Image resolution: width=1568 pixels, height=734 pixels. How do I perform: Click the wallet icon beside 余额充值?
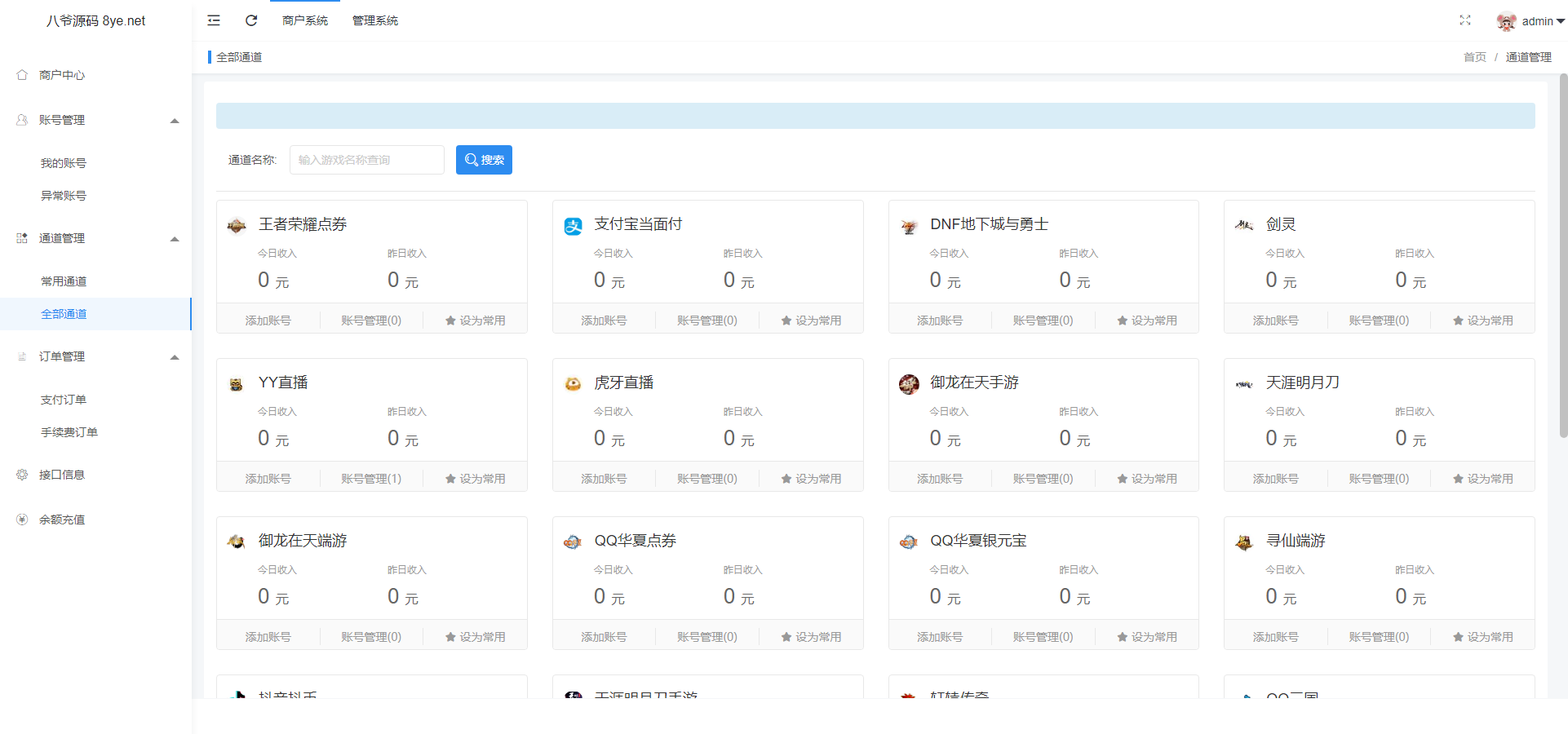pos(22,519)
